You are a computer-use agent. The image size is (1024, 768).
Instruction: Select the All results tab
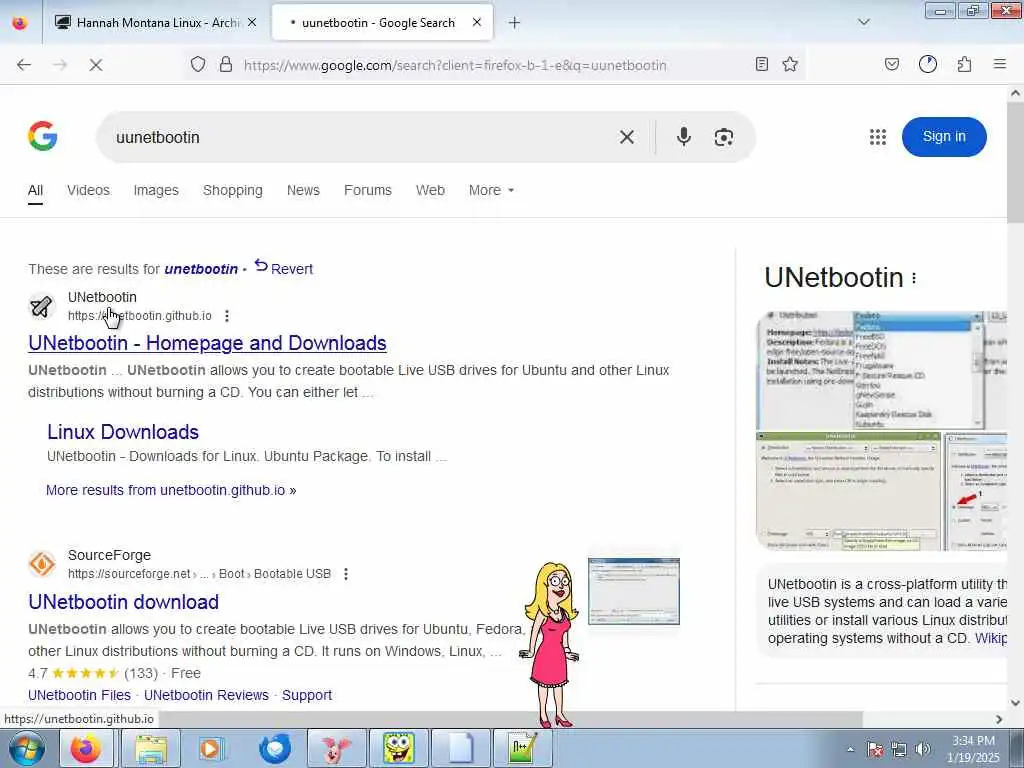35,191
